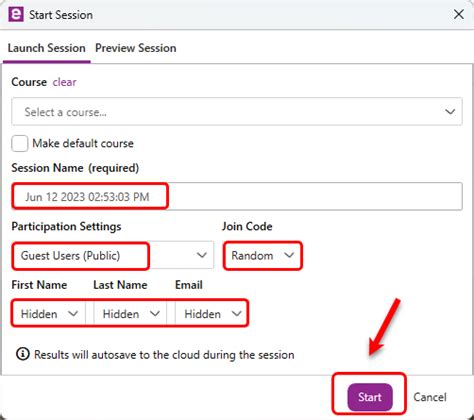
Task: Expand the First Name Hidden dropdown
Action: pos(49,314)
